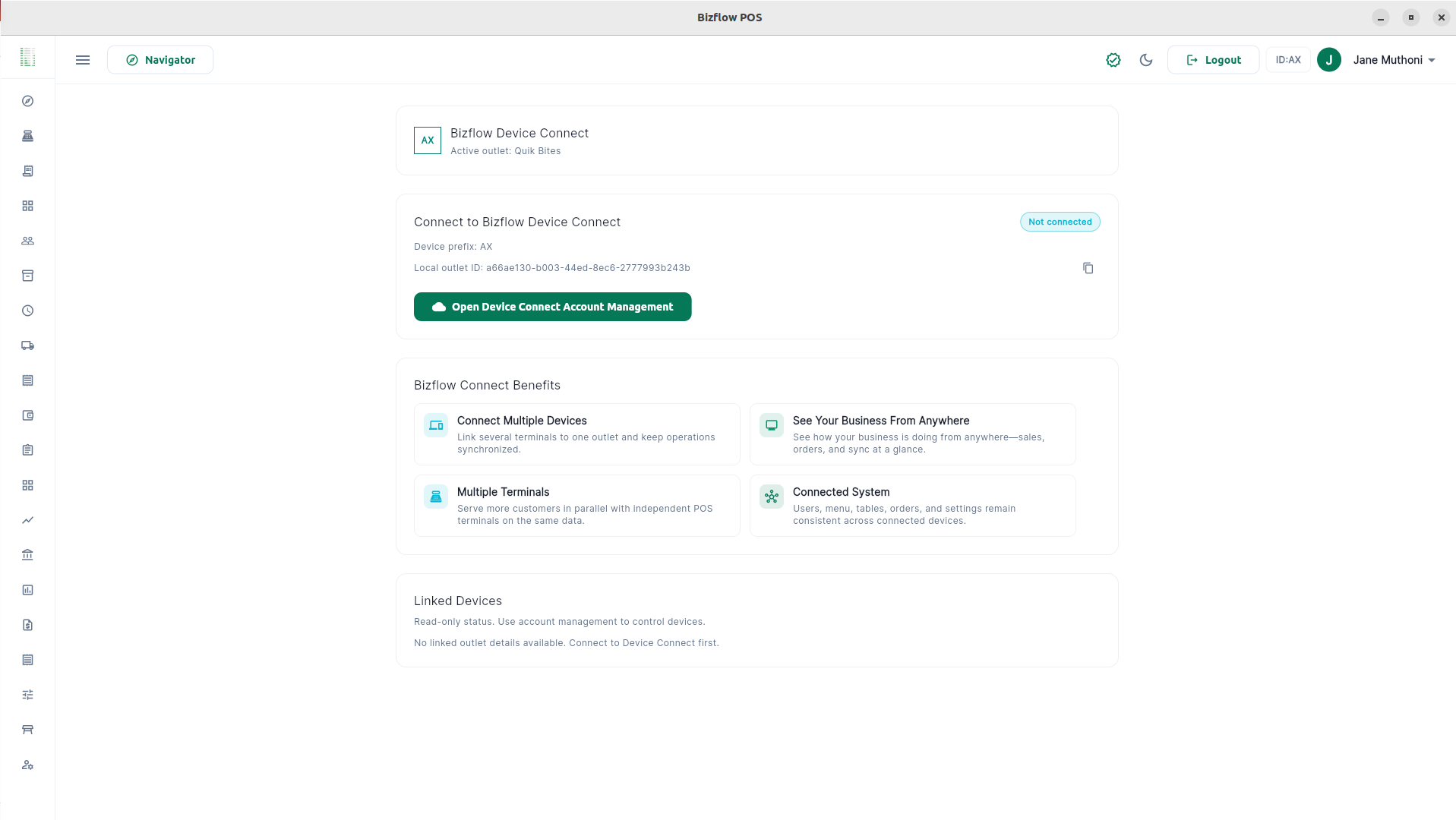This screenshot has height=820, width=1456.
Task: Click the Not connected status badge
Action: [x=1060, y=222]
